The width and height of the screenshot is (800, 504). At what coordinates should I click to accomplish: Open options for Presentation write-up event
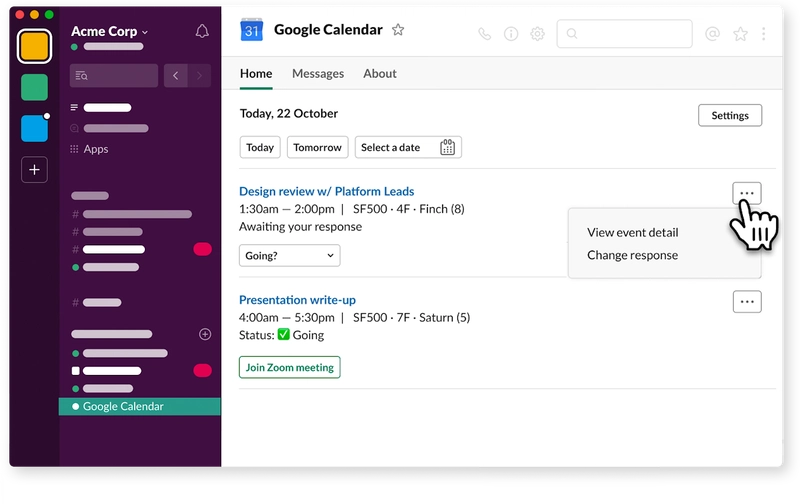pos(746,301)
